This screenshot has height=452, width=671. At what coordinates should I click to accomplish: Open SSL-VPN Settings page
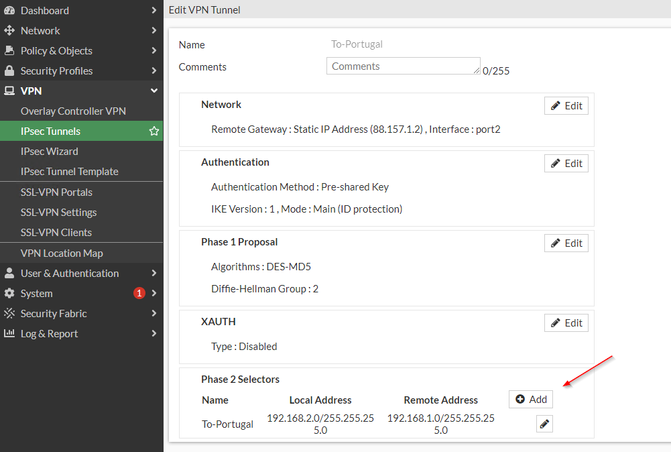tap(58, 212)
